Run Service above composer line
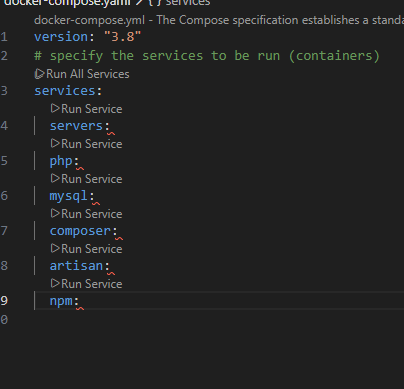The image size is (404, 389). click(x=87, y=214)
